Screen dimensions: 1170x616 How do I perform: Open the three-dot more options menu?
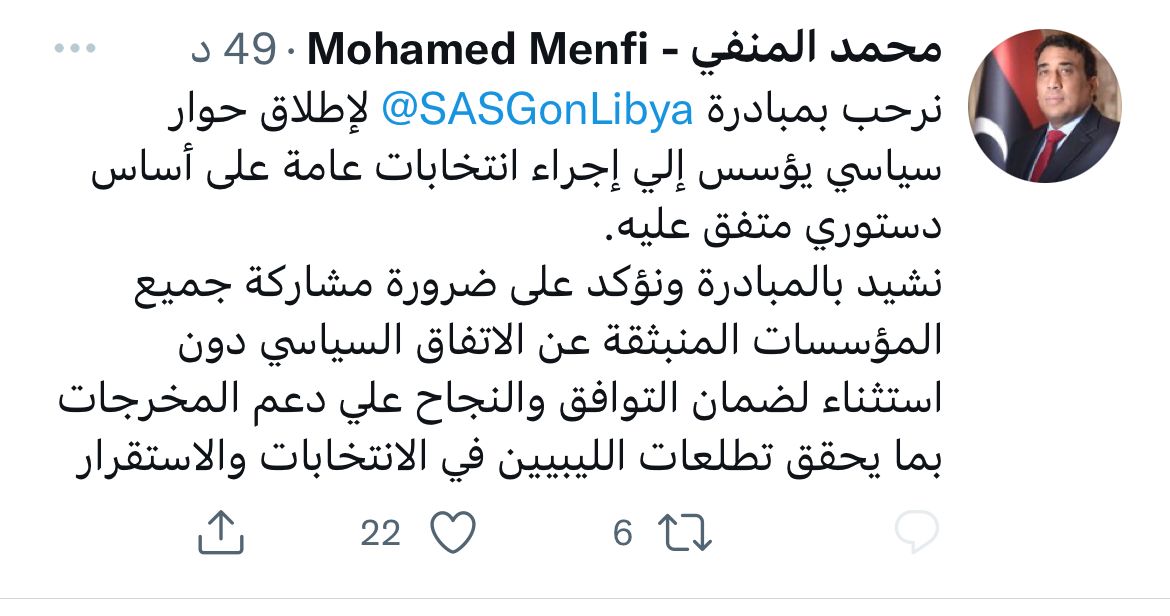pos(74,50)
